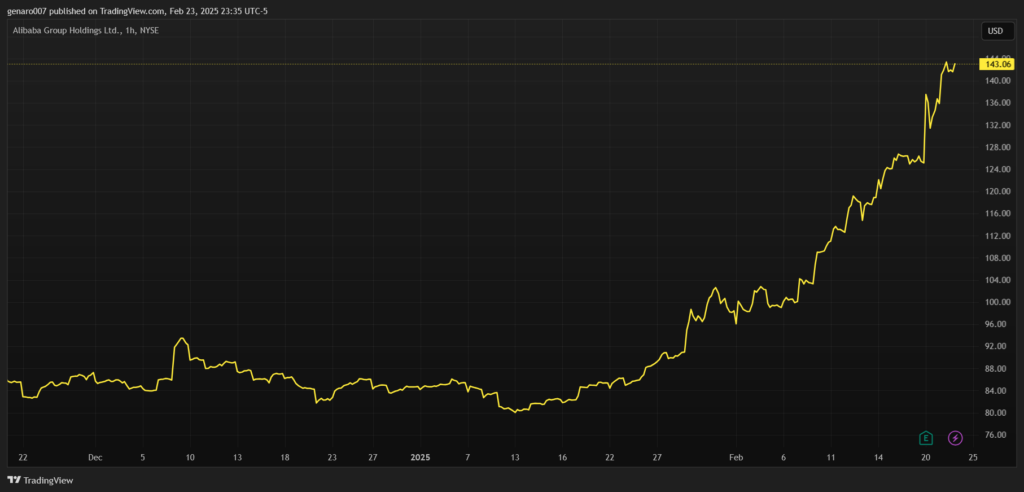Click the latest point at the price line's right end
The image size is (1024, 492).
[x=955, y=64]
